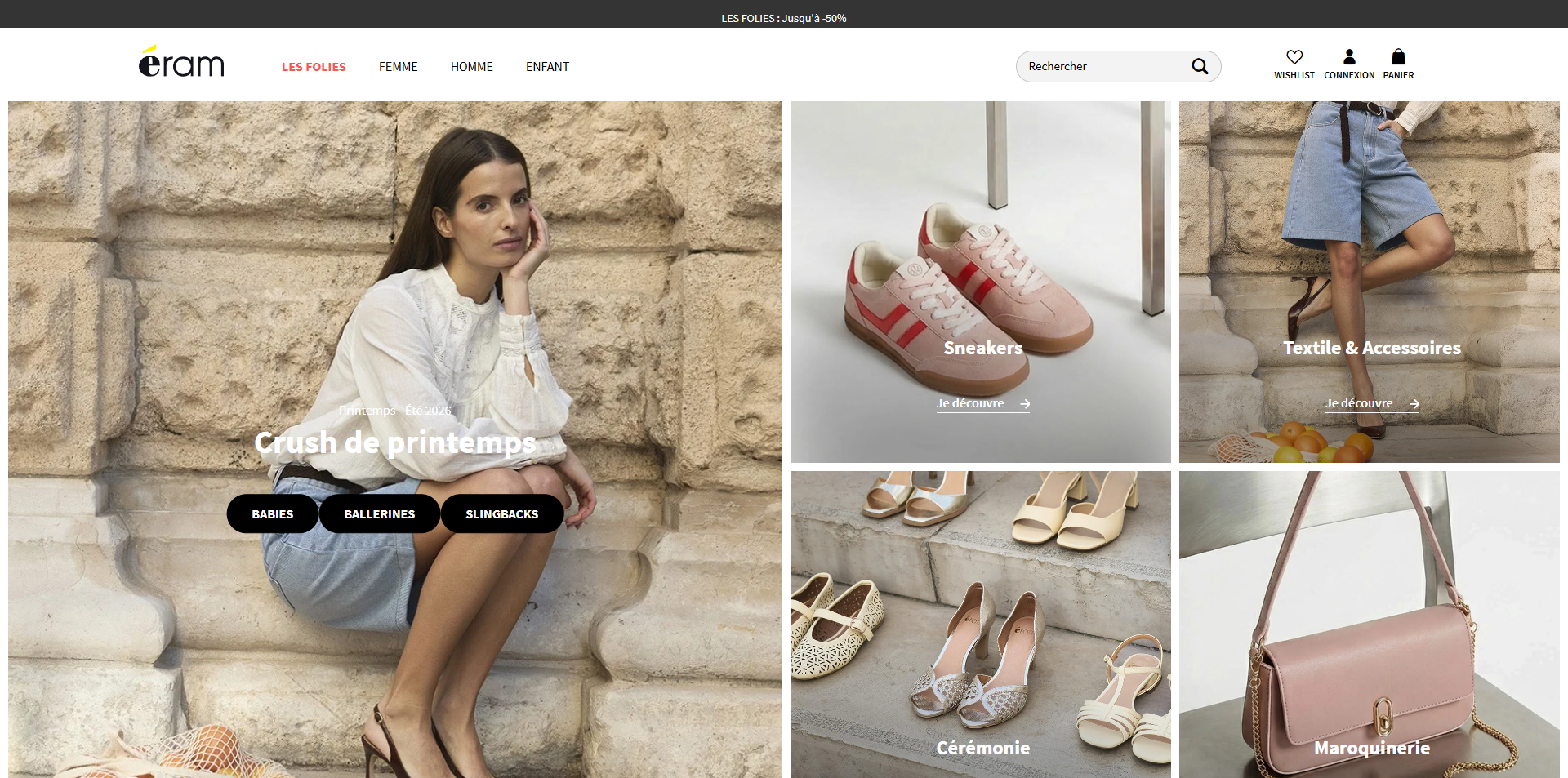Click the arrow beside Sneakers Je découvre
The height and width of the screenshot is (778, 1568).
[1025, 404]
